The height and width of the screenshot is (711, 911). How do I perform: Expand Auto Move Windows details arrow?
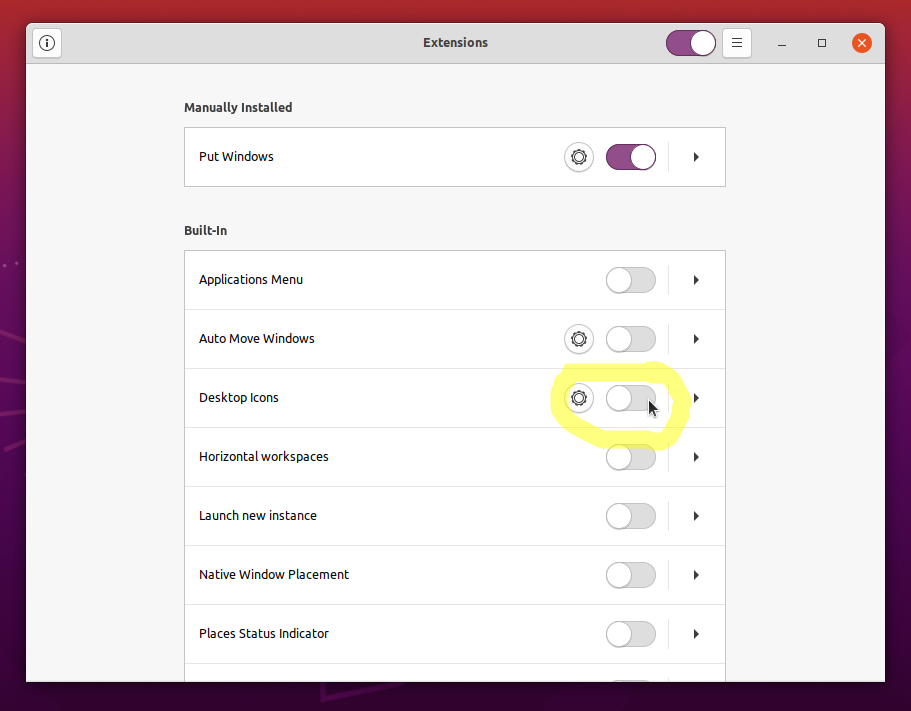696,339
